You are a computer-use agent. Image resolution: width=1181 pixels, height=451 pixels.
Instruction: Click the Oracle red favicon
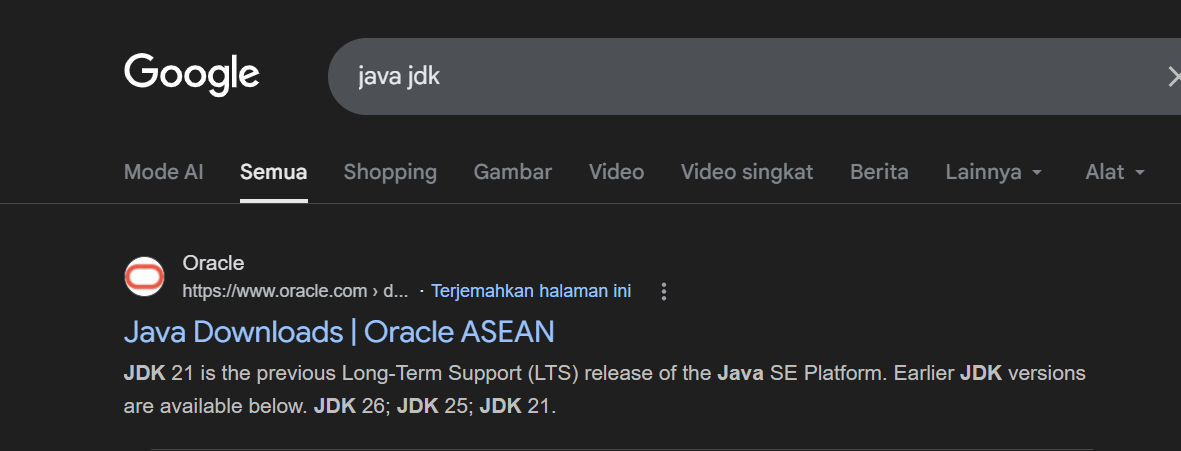[144, 277]
